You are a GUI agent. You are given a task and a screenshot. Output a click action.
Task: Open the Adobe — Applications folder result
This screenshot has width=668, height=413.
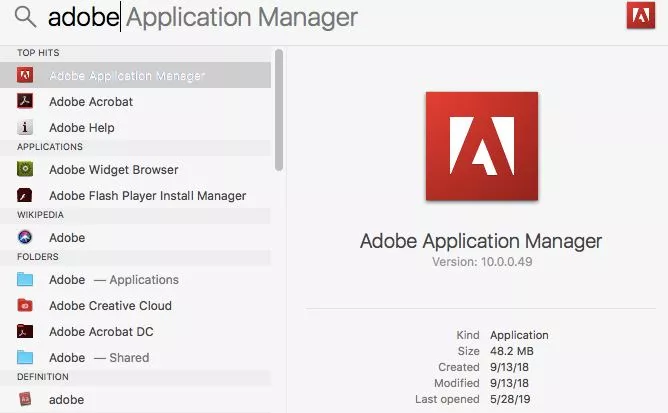pos(135,280)
